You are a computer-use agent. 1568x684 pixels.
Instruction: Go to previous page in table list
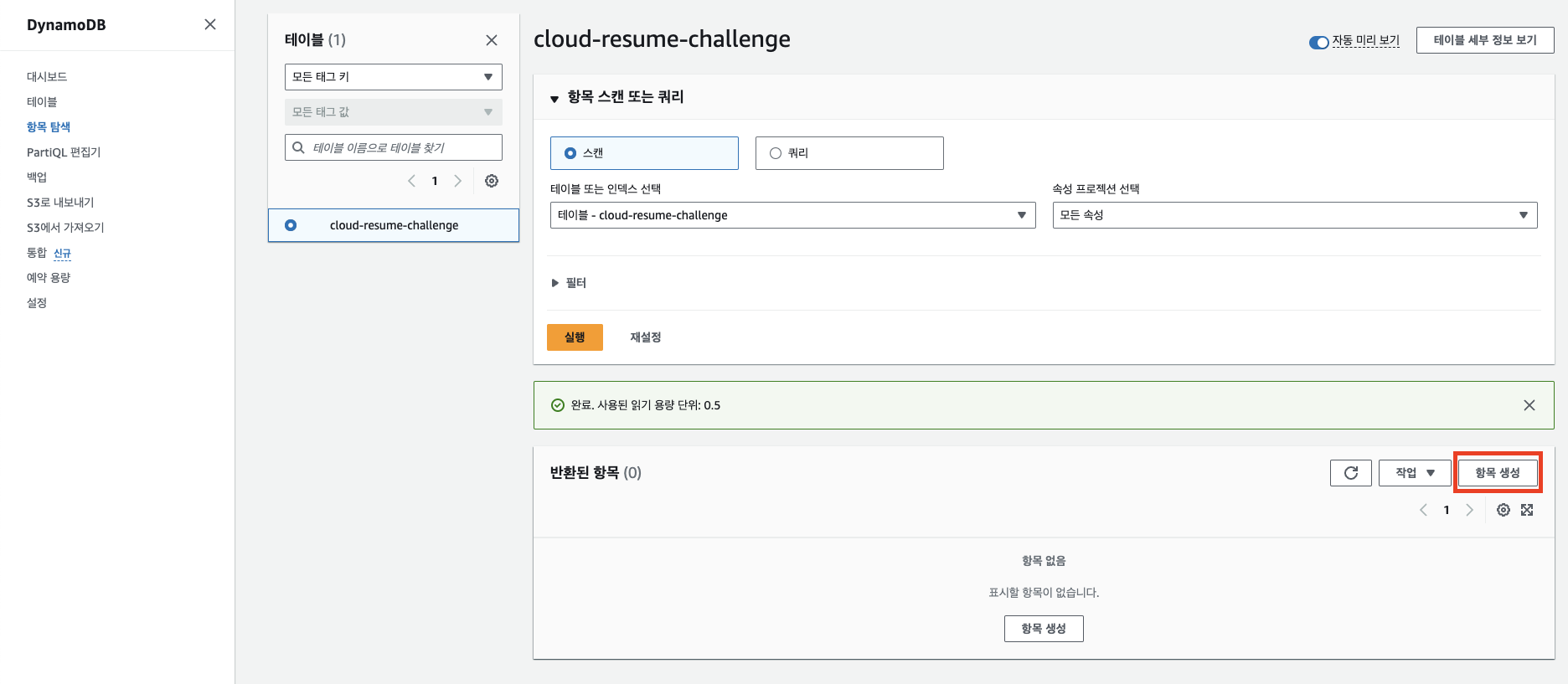point(411,181)
